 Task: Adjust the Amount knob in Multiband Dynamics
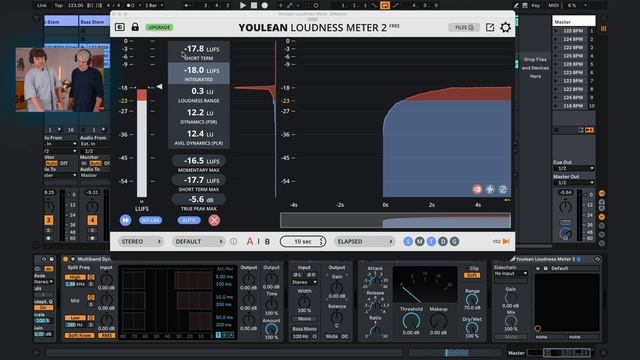pyautogui.click(x=271, y=329)
